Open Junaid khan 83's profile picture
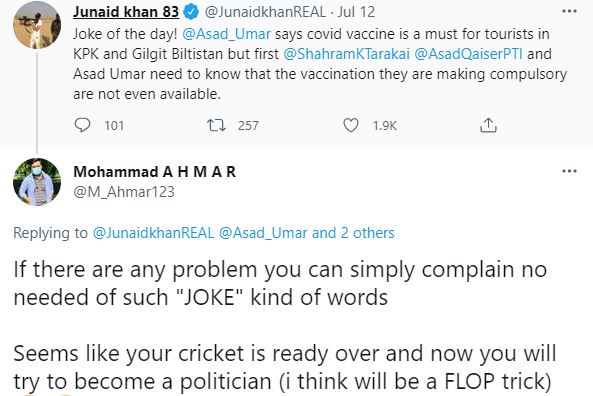This screenshot has width=593, height=396. click(37, 25)
